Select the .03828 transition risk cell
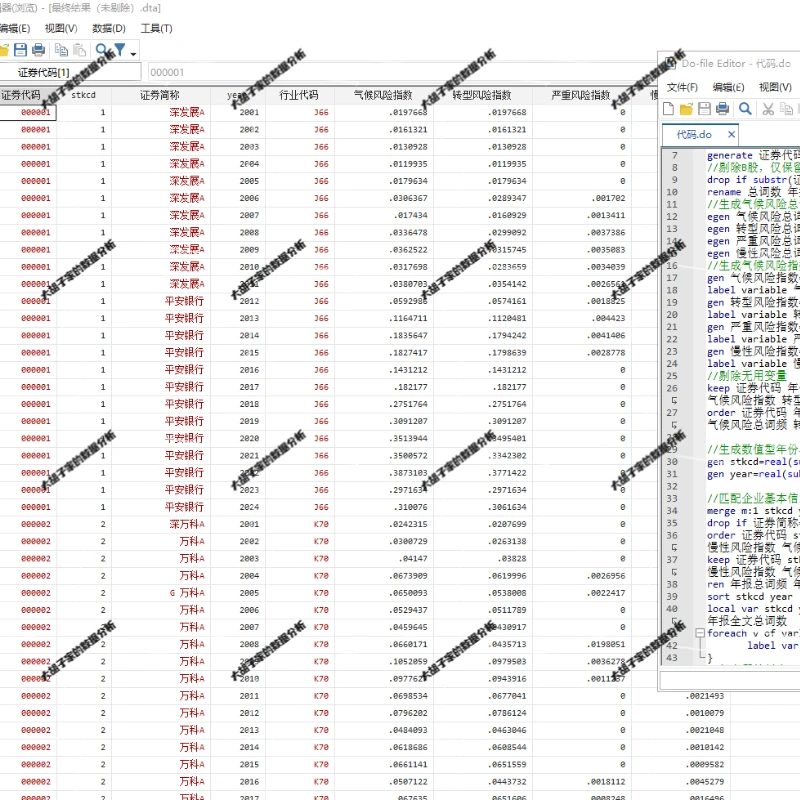800x800 pixels. (x=483, y=559)
